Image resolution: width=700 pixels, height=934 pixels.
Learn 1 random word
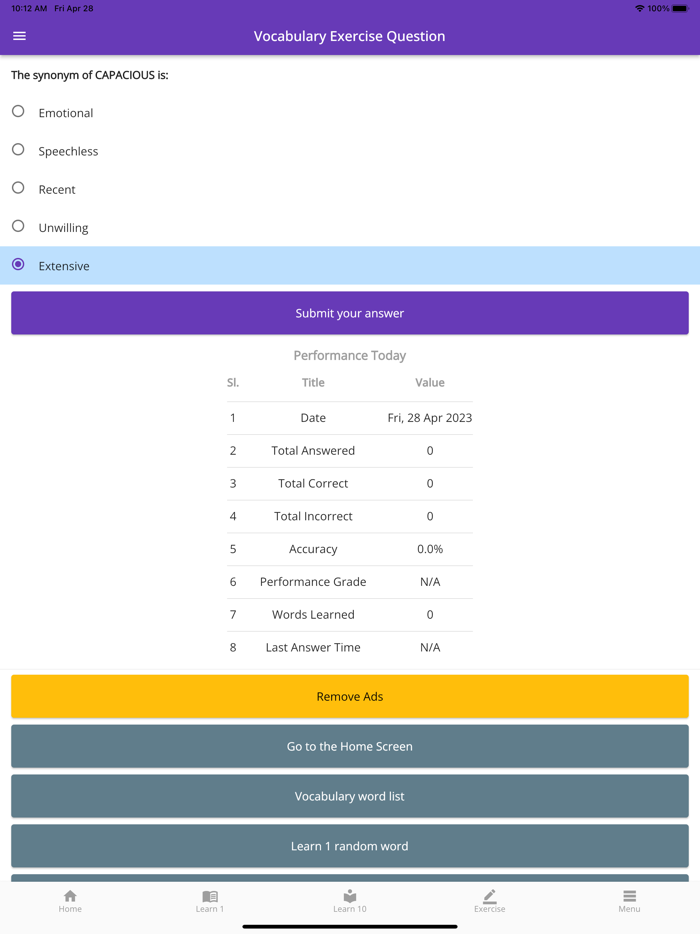[349, 845]
